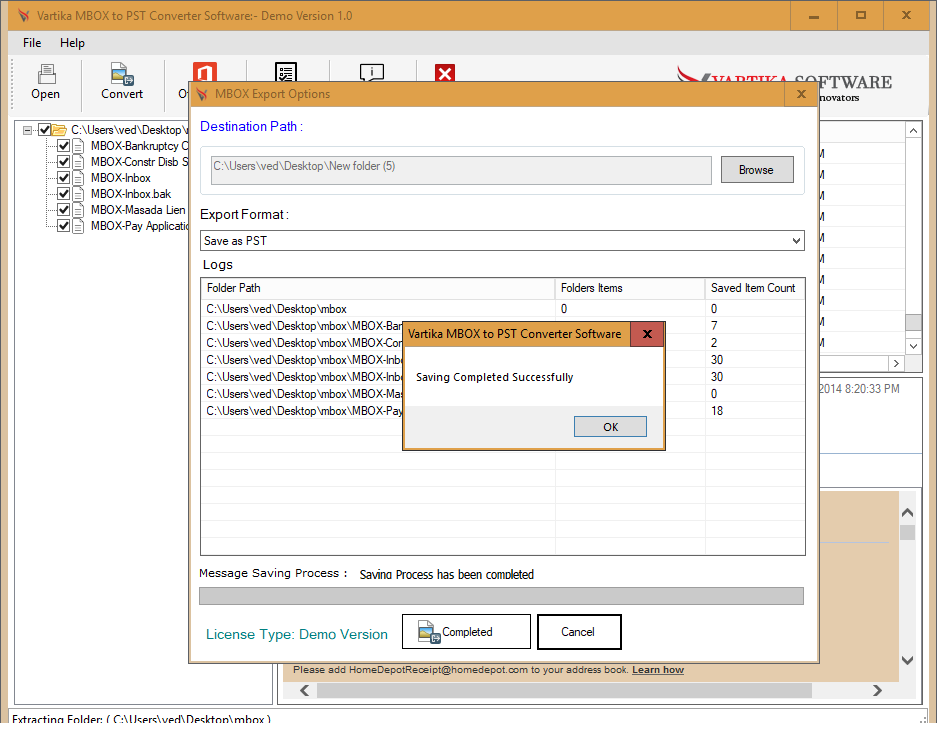The height and width of the screenshot is (738, 937).
Task: Uncheck the MBOX-Pay Application checkbox
Action: (63, 226)
